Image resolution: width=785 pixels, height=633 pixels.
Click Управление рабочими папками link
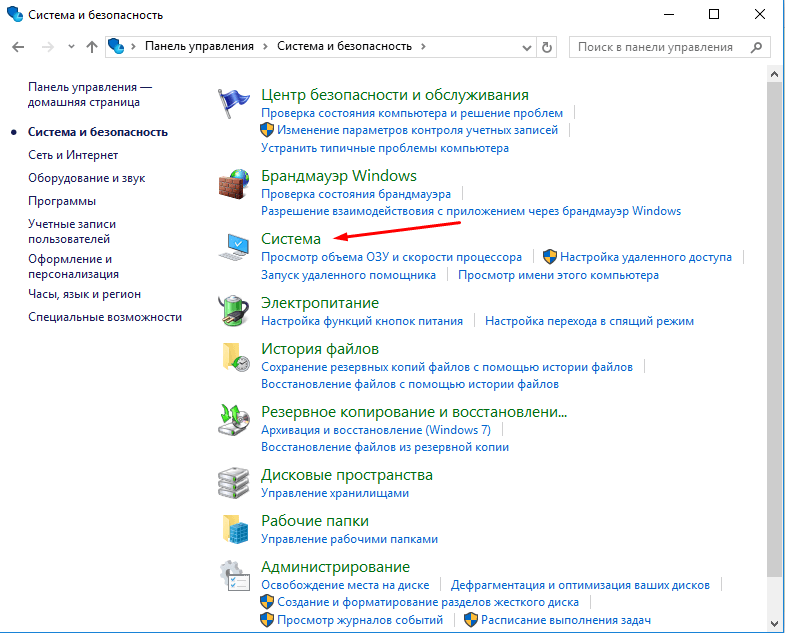tap(349, 539)
